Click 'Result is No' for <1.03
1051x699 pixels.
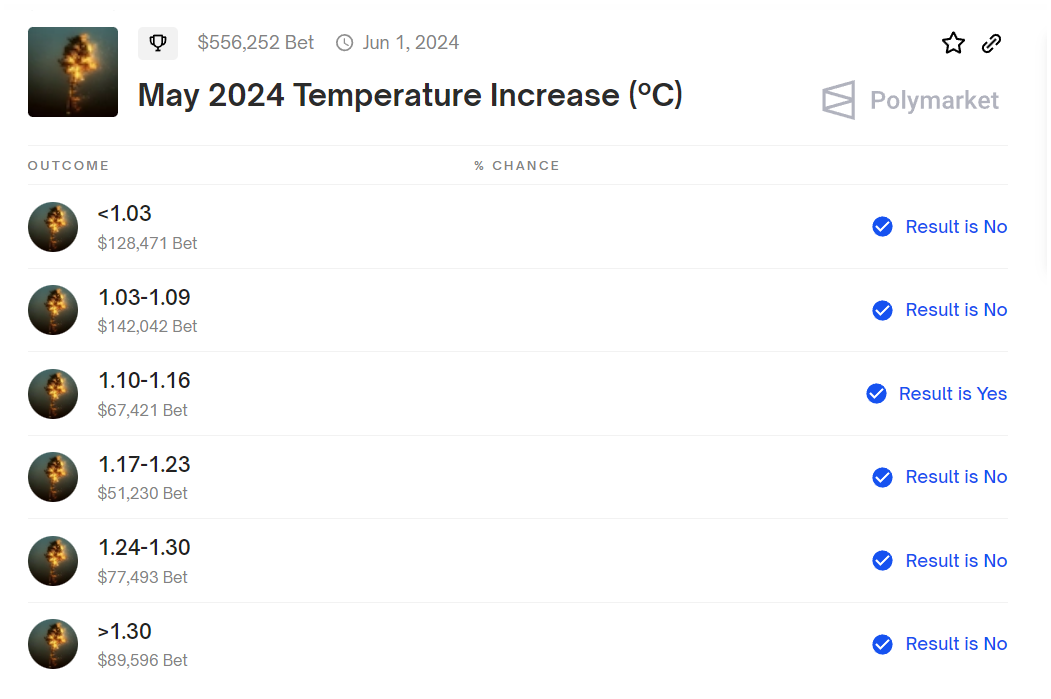[956, 227]
